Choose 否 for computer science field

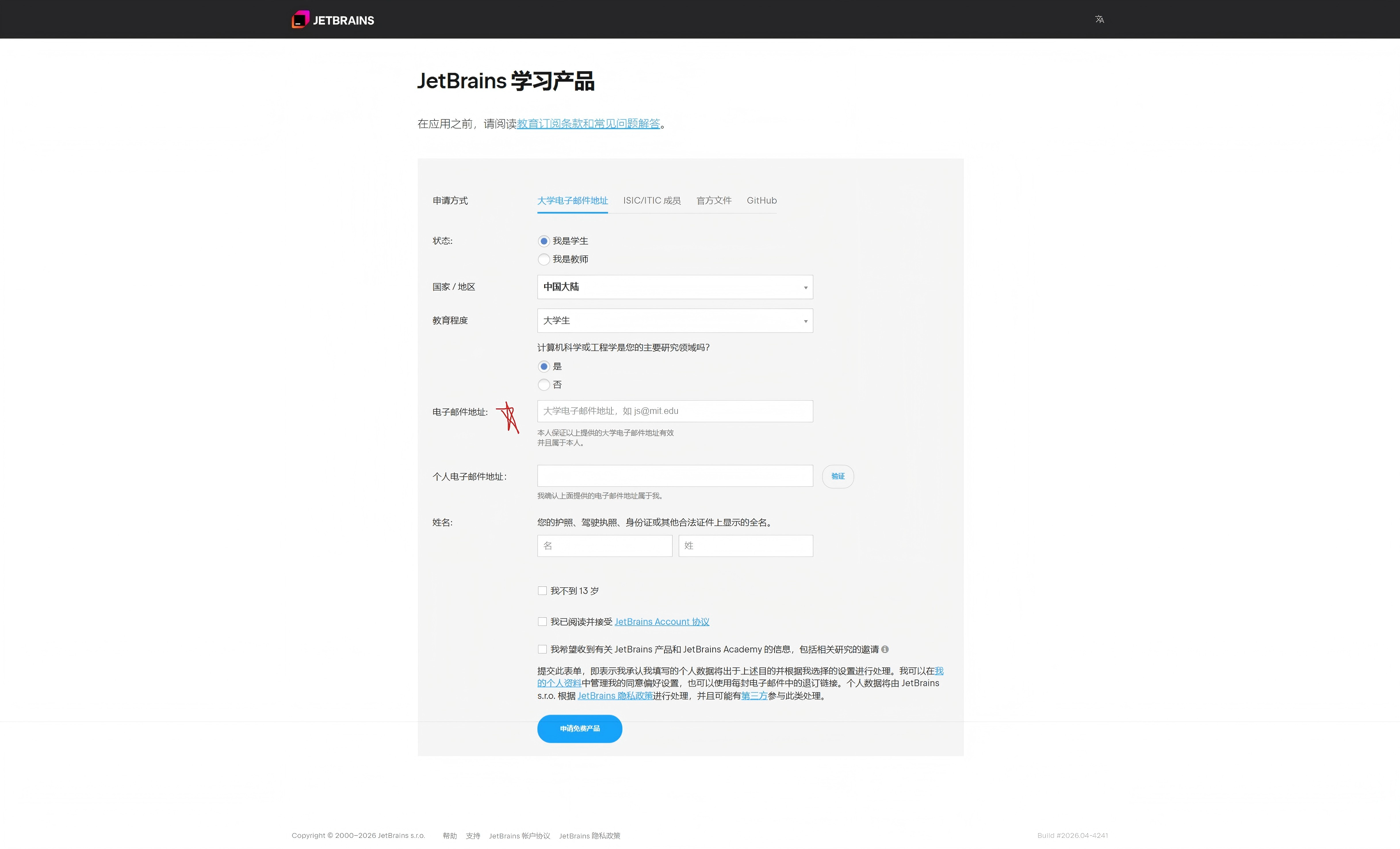544,385
